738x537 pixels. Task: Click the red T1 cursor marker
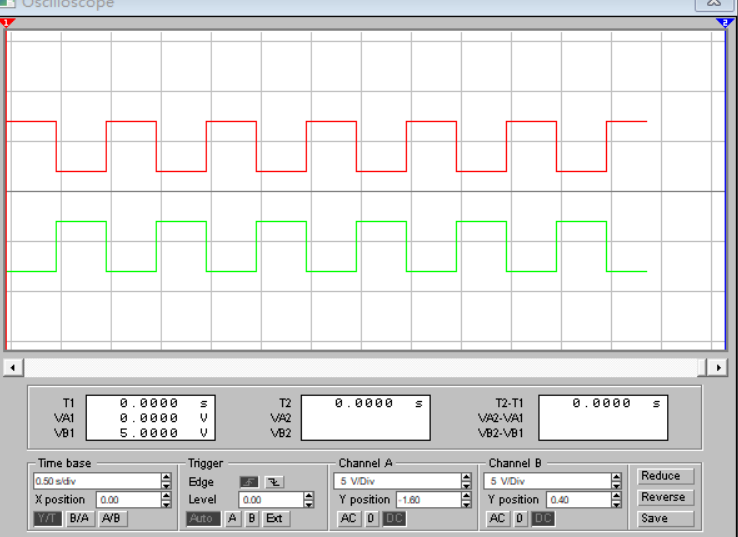tap(10, 23)
